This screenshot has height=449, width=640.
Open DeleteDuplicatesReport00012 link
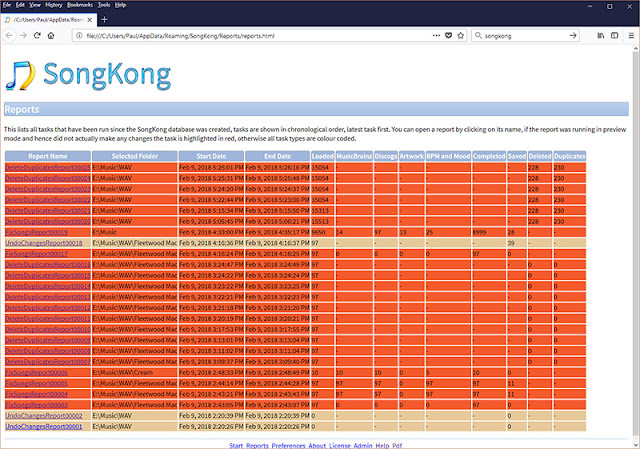(x=48, y=308)
